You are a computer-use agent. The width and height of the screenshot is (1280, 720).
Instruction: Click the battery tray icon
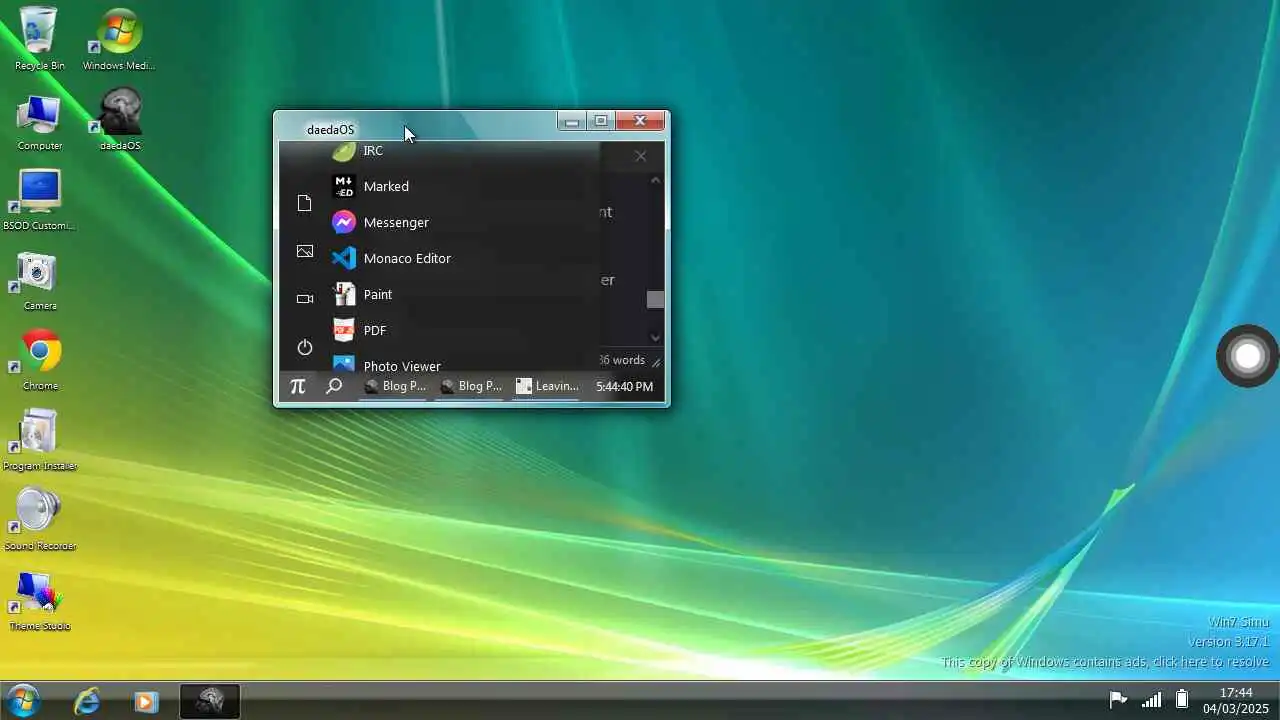pos(1181,699)
